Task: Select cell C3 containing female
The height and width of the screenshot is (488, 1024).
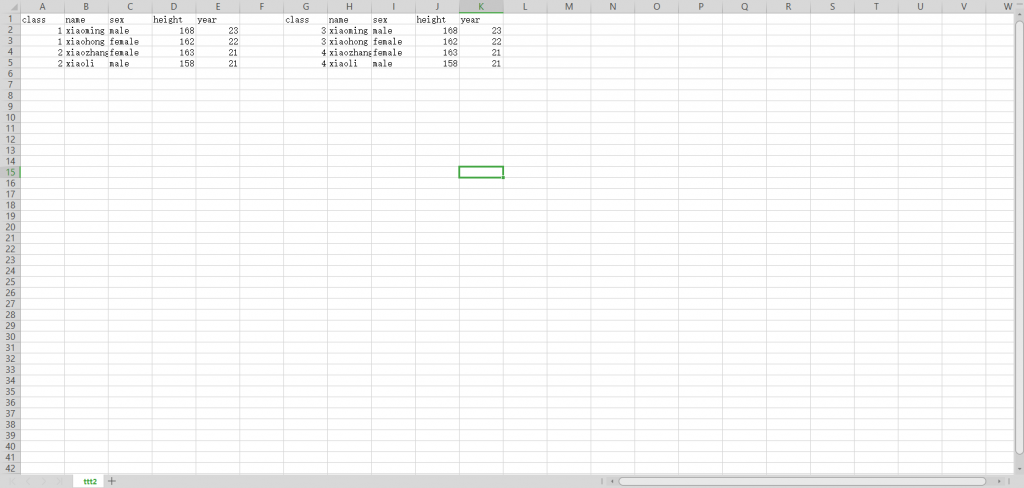Action: click(130, 42)
